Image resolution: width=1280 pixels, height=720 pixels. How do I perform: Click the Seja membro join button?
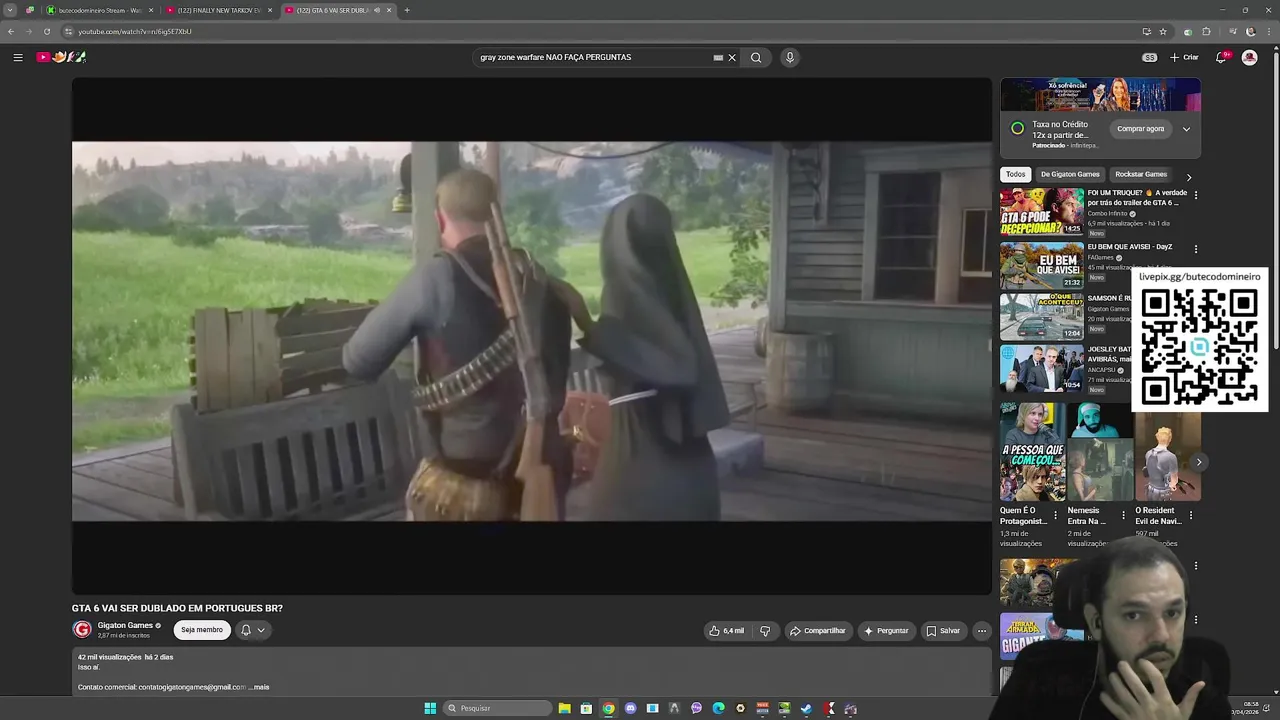(202, 630)
